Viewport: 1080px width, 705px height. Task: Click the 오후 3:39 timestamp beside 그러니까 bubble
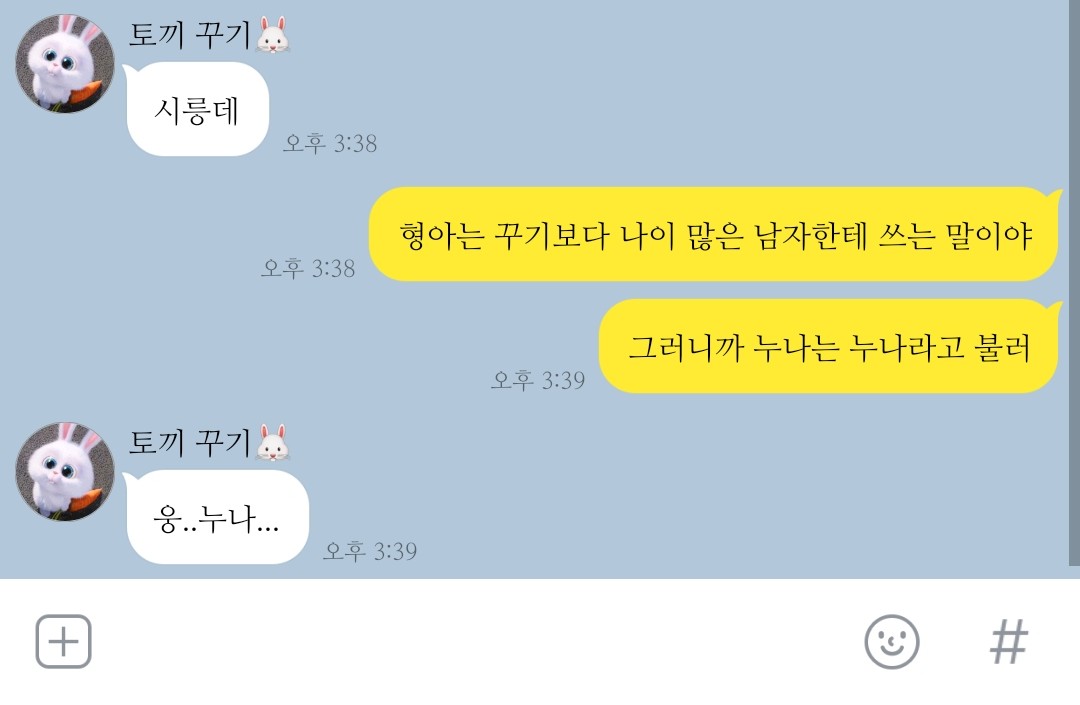click(538, 379)
